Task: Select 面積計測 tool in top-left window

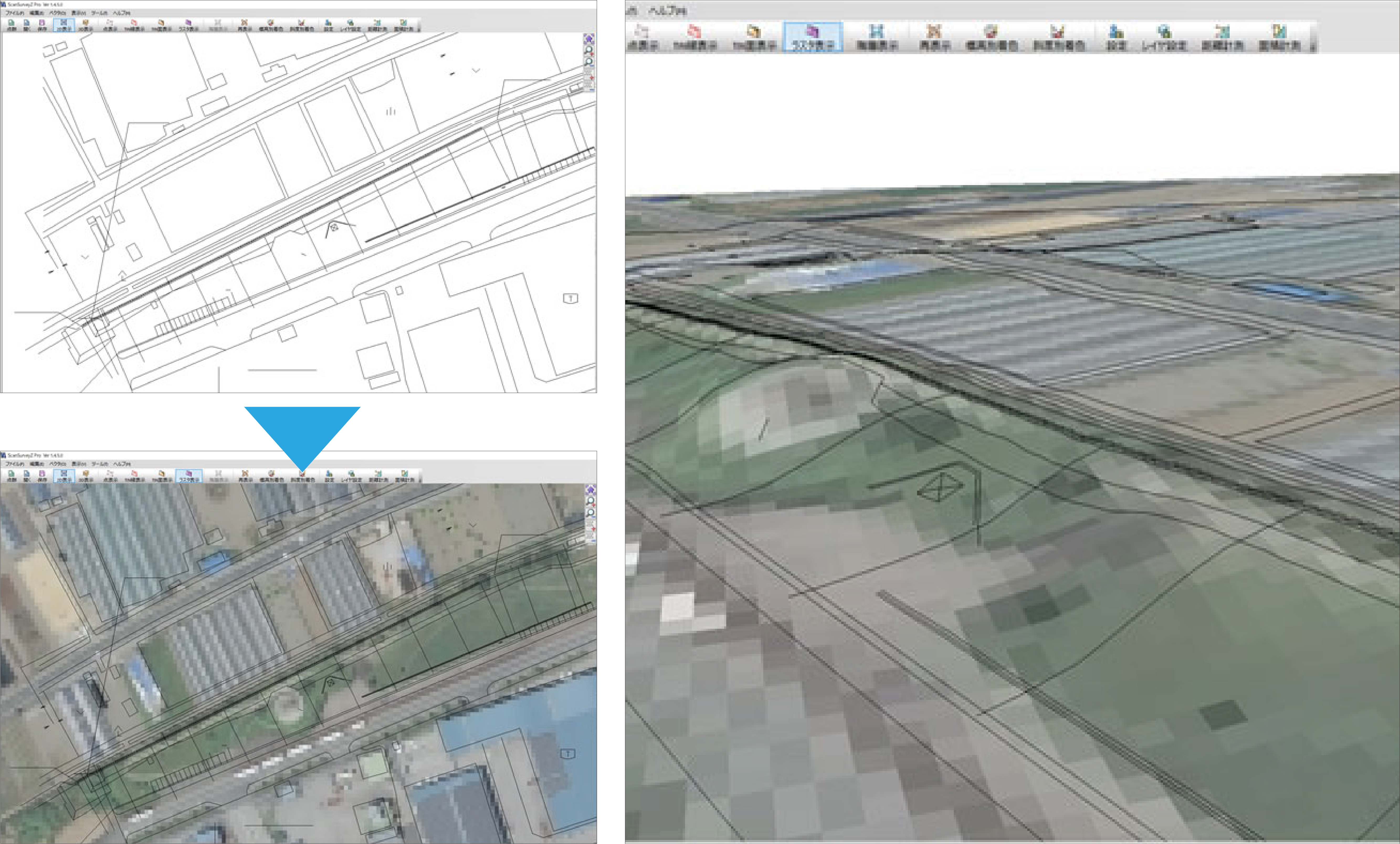Action: 403,25
